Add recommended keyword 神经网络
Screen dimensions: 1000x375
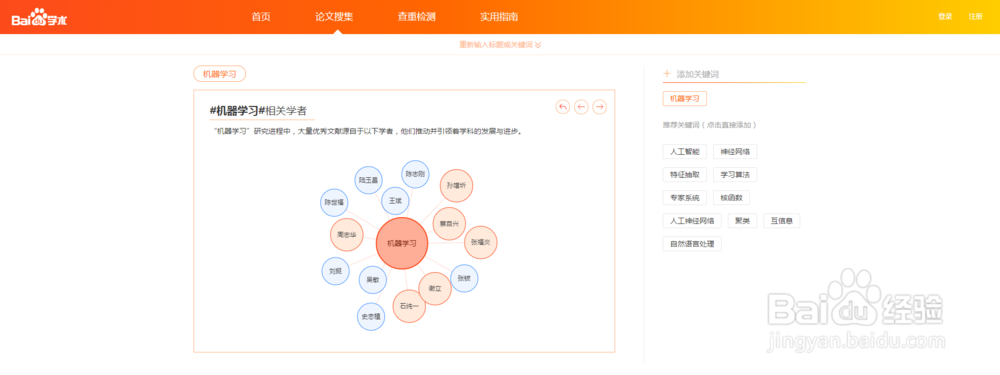pyautogui.click(x=735, y=152)
